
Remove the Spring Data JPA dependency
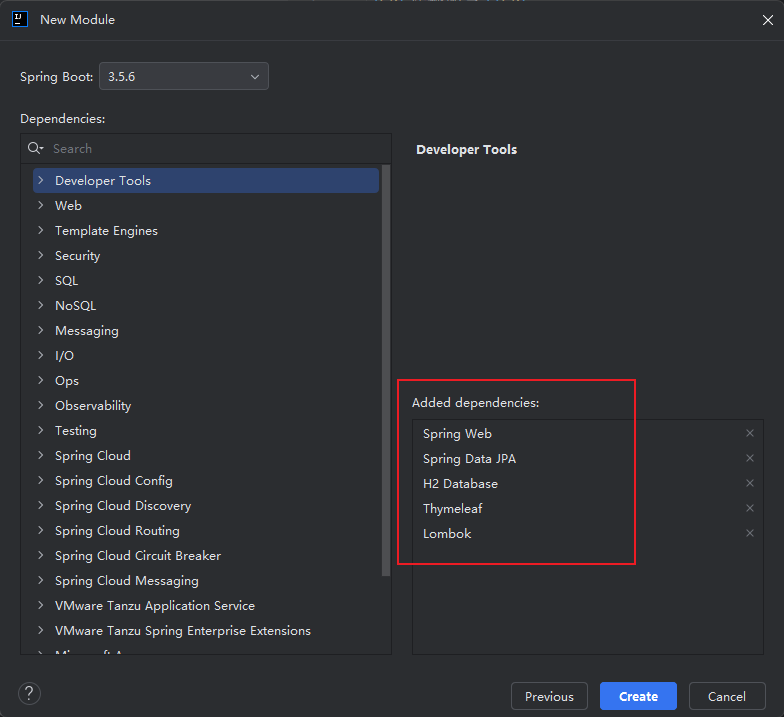pyautogui.click(x=750, y=458)
